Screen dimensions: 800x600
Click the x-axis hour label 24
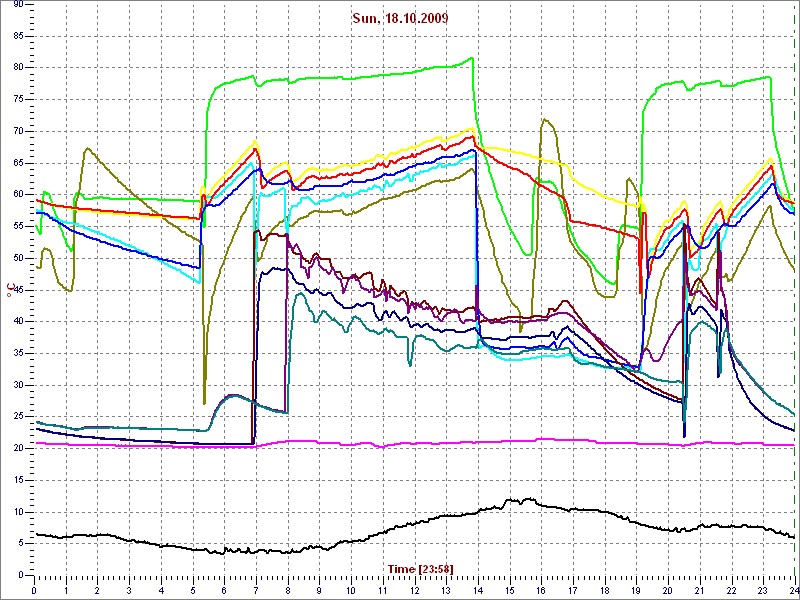pyautogui.click(x=794, y=590)
